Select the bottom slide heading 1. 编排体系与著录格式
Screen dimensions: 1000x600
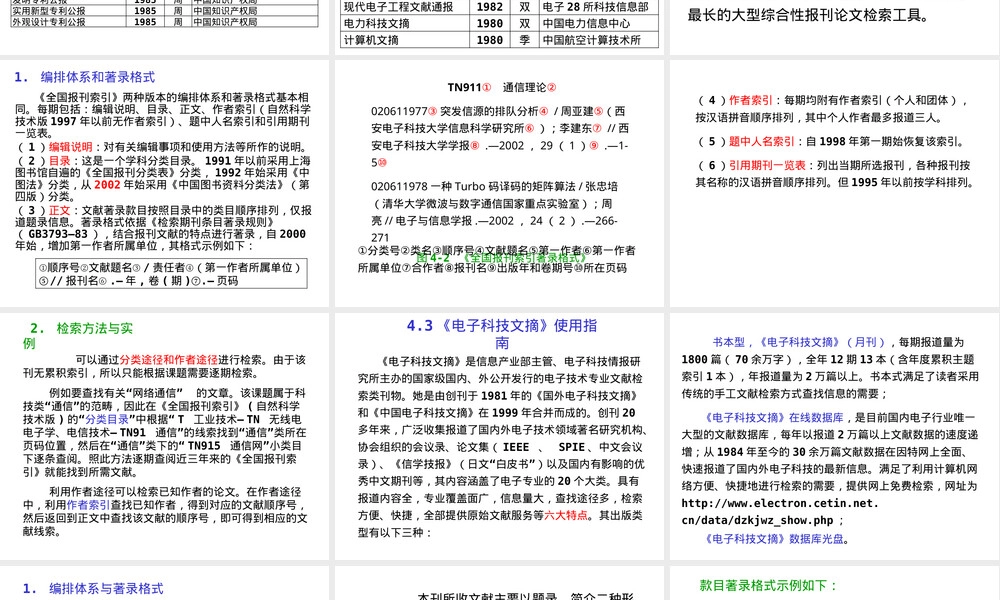tap(92, 589)
